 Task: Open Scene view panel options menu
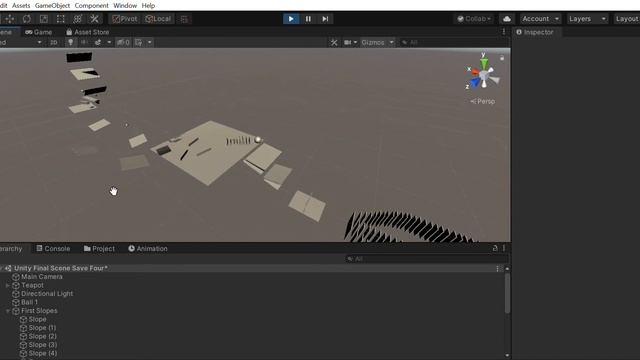tap(504, 32)
